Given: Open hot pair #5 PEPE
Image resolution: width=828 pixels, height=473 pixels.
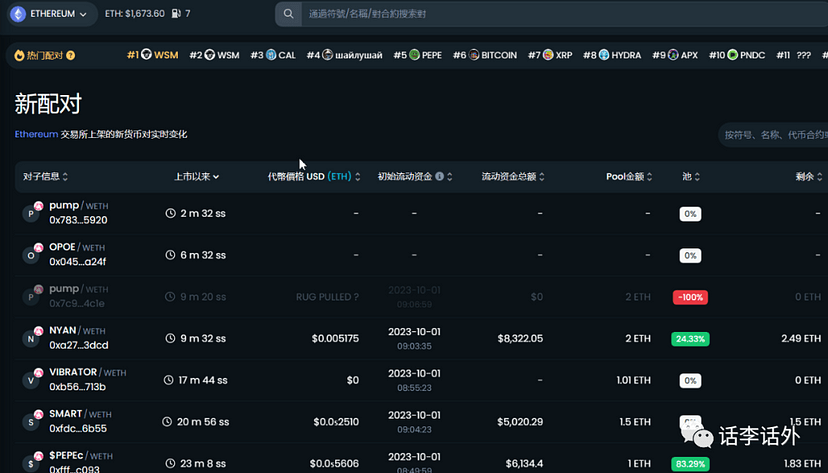Looking at the screenshot, I should pos(418,55).
